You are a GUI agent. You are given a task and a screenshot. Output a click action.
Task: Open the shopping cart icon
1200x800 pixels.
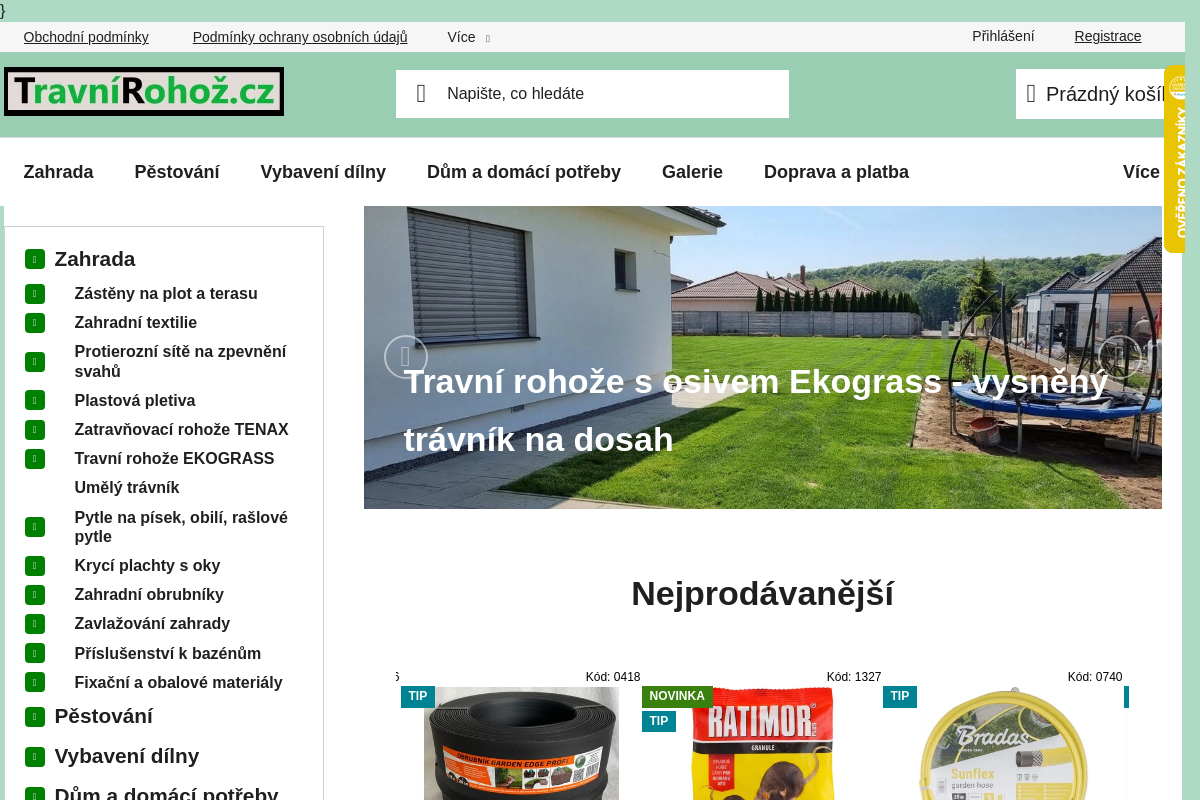[x=1031, y=94]
